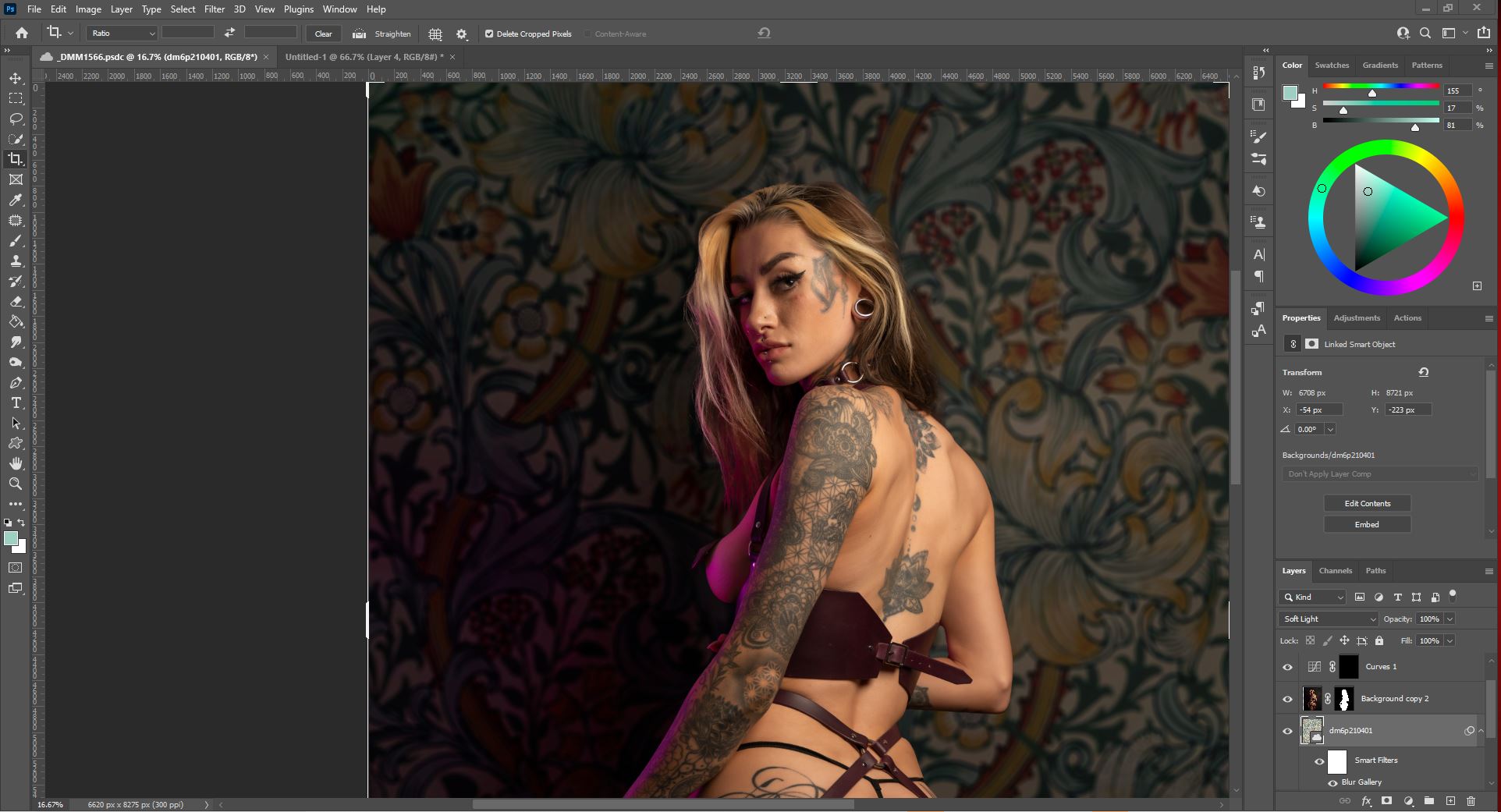The height and width of the screenshot is (812, 1501).
Task: Switch to the Channels tab
Action: point(1336,571)
